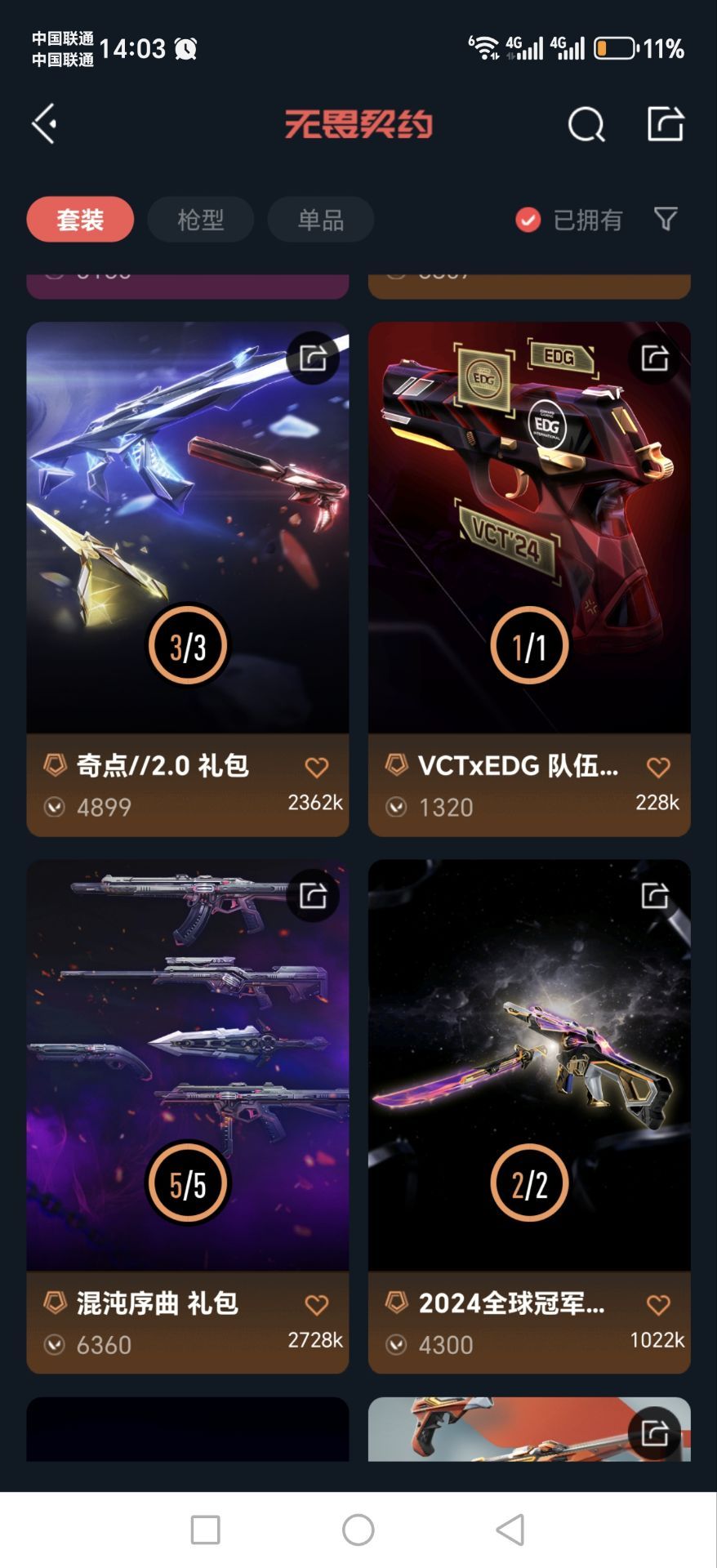
Task: Favorite the 奇点//2.0 礼包 heart
Action: (317, 767)
